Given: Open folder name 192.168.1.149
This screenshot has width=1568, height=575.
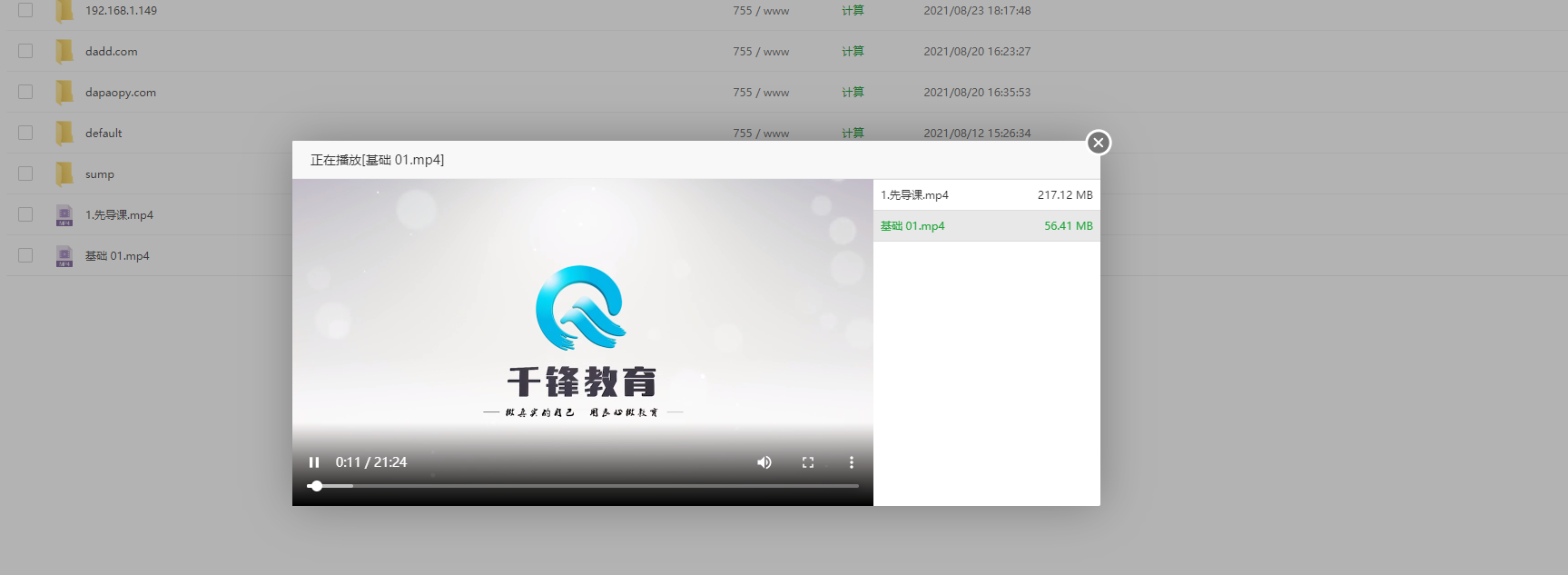Looking at the screenshot, I should pyautogui.click(x=121, y=11).
